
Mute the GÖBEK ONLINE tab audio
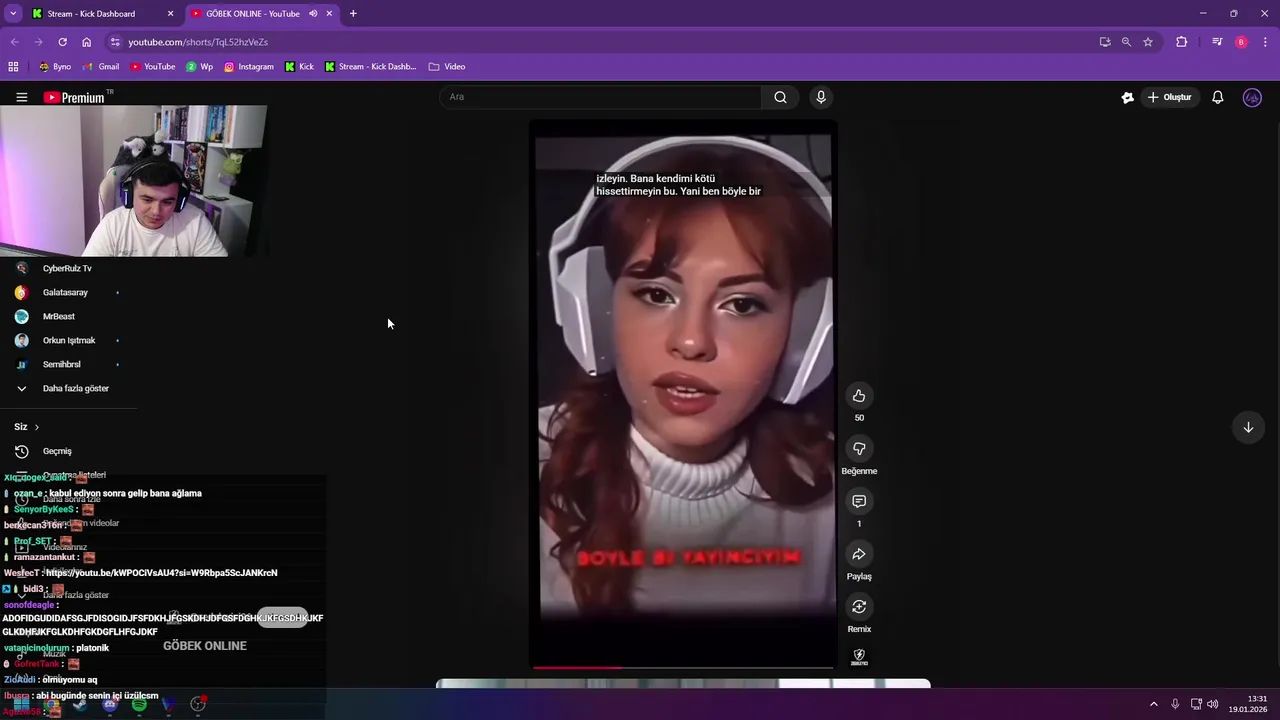tap(314, 14)
